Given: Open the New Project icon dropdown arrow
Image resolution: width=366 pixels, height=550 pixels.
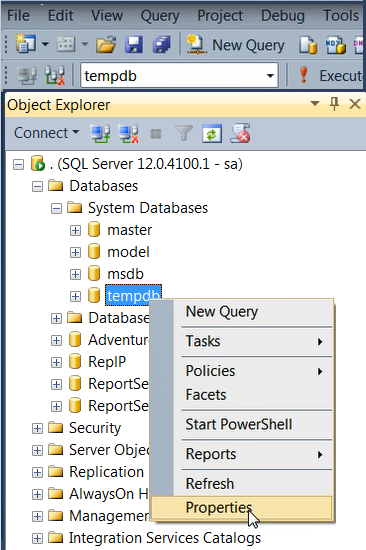Looking at the screenshot, I should [45, 45].
